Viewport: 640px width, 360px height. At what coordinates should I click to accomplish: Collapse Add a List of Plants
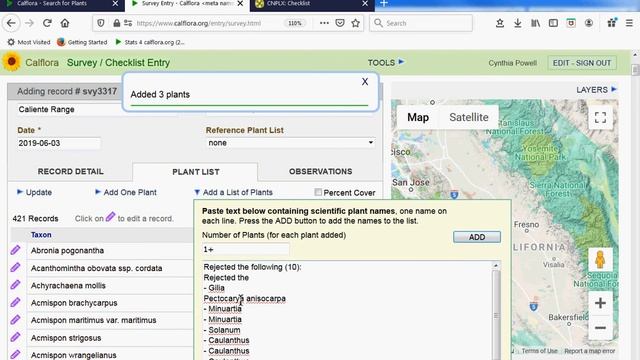(x=233, y=192)
